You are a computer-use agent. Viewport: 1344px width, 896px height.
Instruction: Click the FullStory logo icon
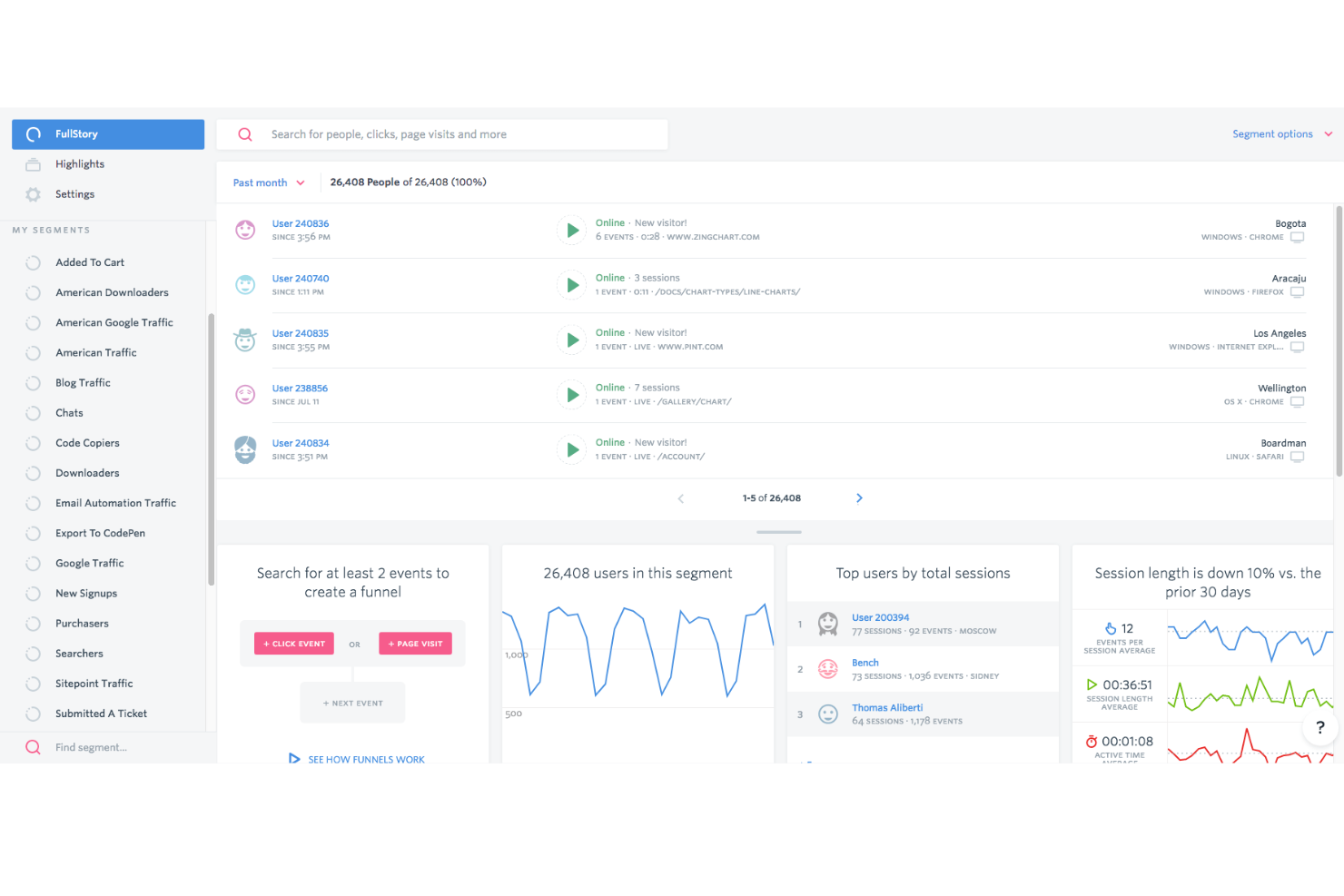tap(34, 133)
